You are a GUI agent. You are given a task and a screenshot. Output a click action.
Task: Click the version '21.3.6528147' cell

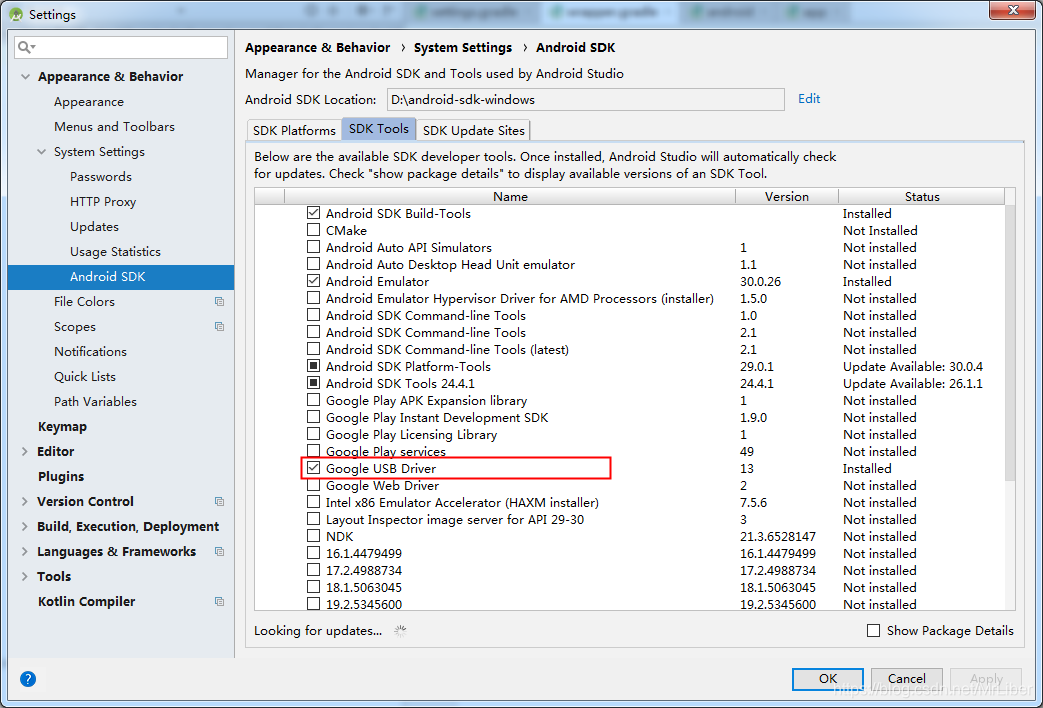pyautogui.click(x=778, y=536)
